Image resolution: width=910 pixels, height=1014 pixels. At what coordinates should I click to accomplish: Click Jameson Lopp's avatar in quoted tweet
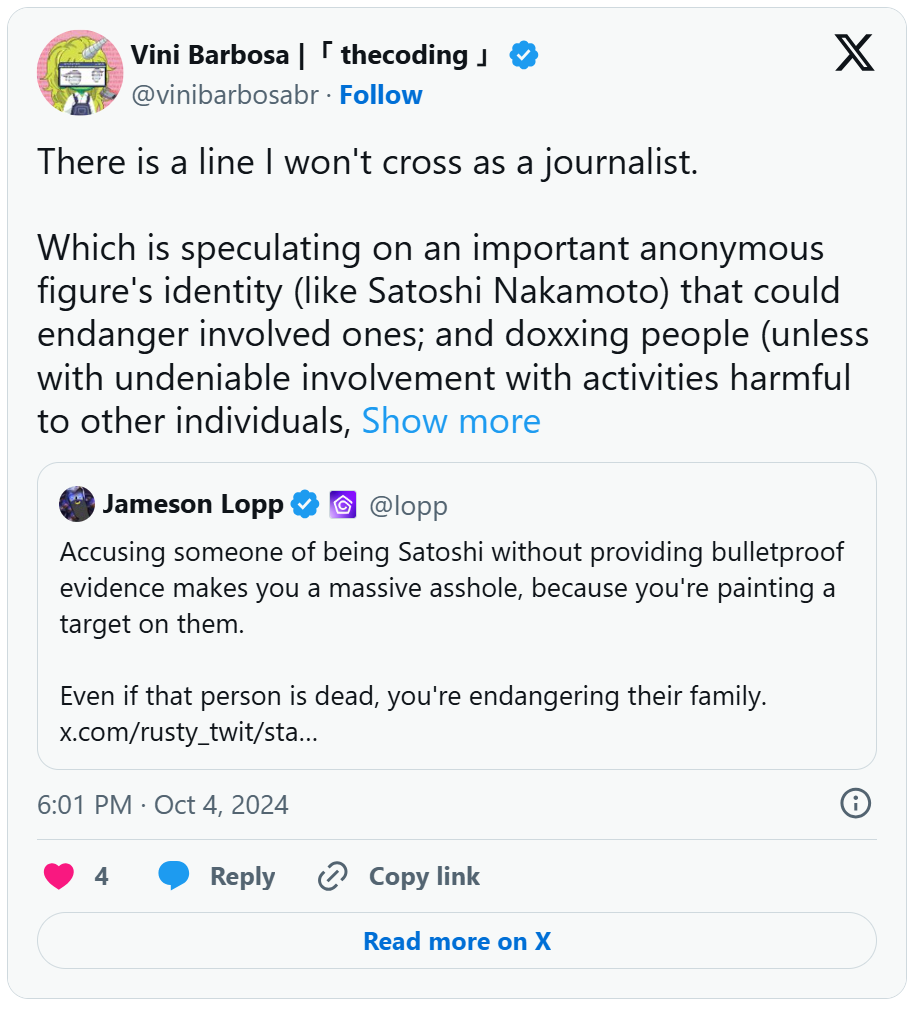coord(77,505)
